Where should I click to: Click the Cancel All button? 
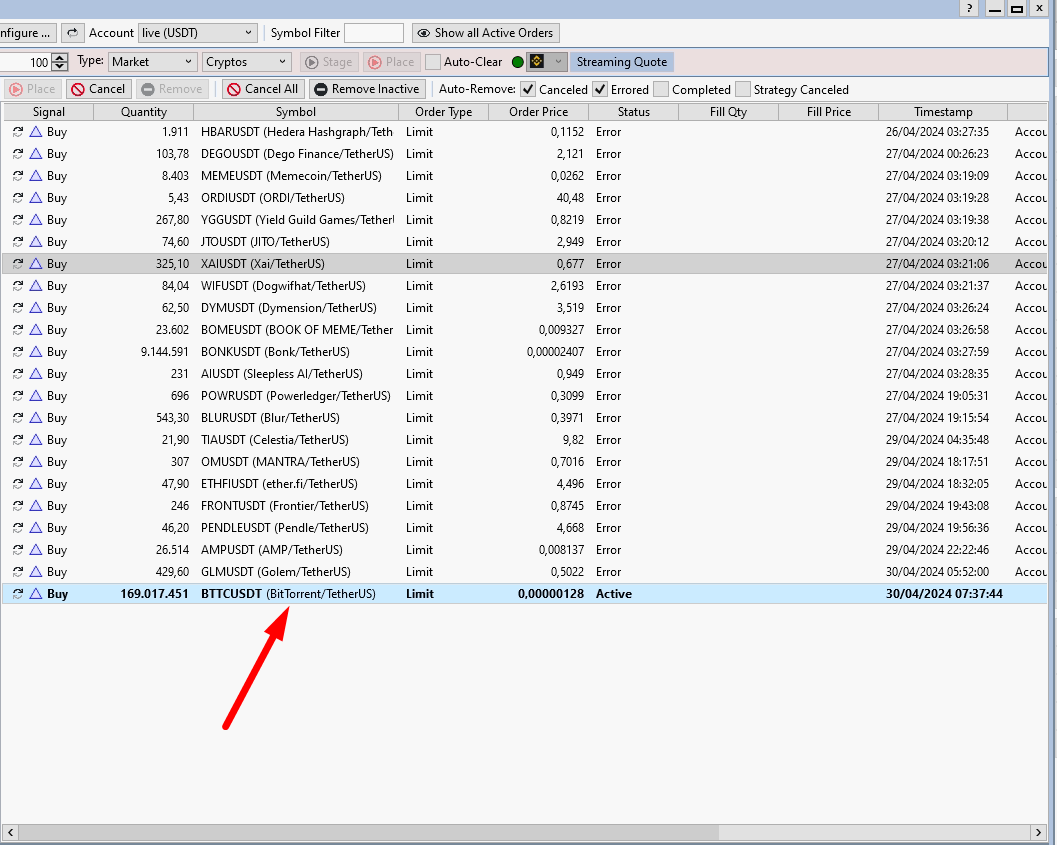263,89
